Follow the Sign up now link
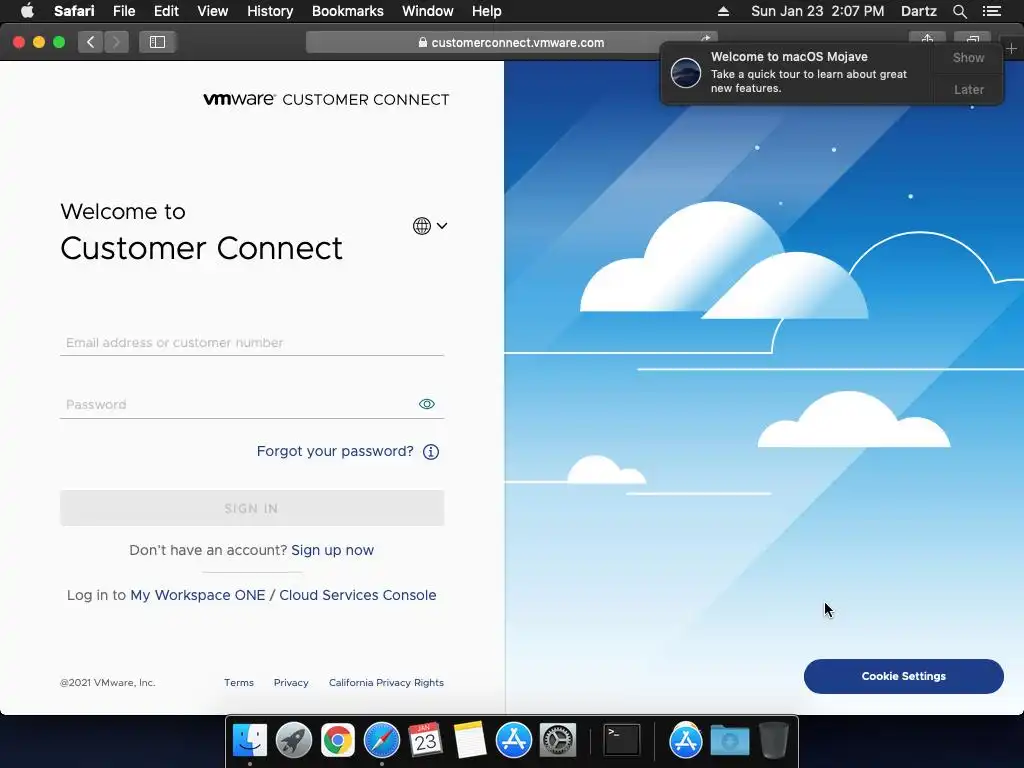The height and width of the screenshot is (768, 1024). pyautogui.click(x=332, y=551)
